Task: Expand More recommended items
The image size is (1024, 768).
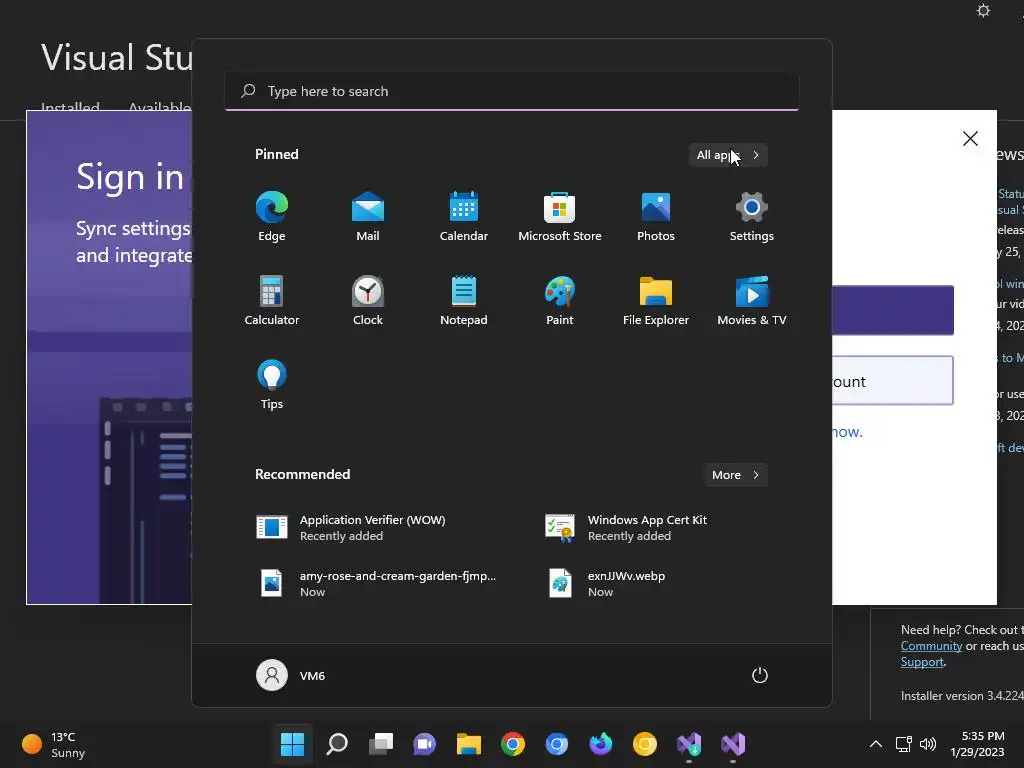Action: click(x=736, y=475)
